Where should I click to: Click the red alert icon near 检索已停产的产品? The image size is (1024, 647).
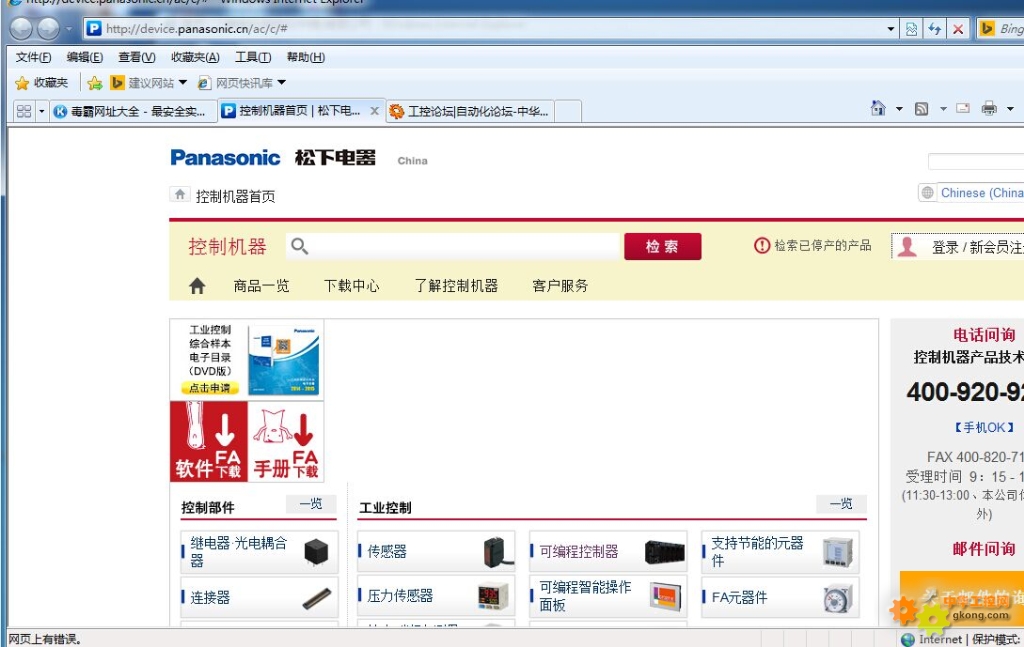(x=761, y=245)
